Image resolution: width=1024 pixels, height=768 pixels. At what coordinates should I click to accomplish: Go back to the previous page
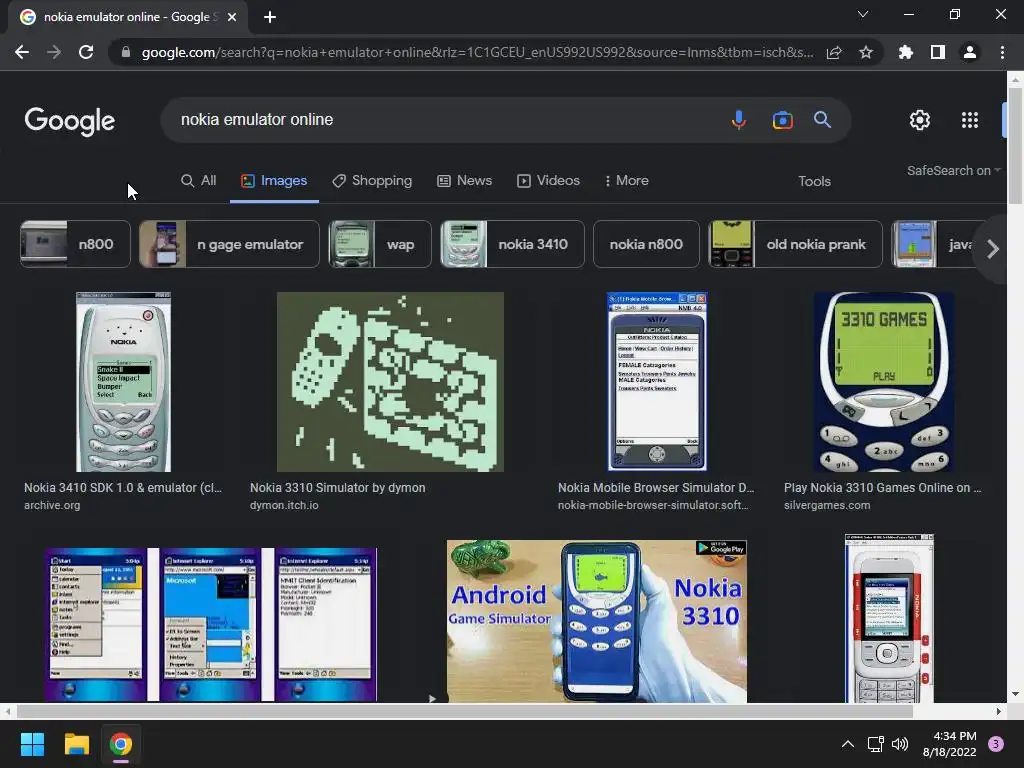point(22,52)
